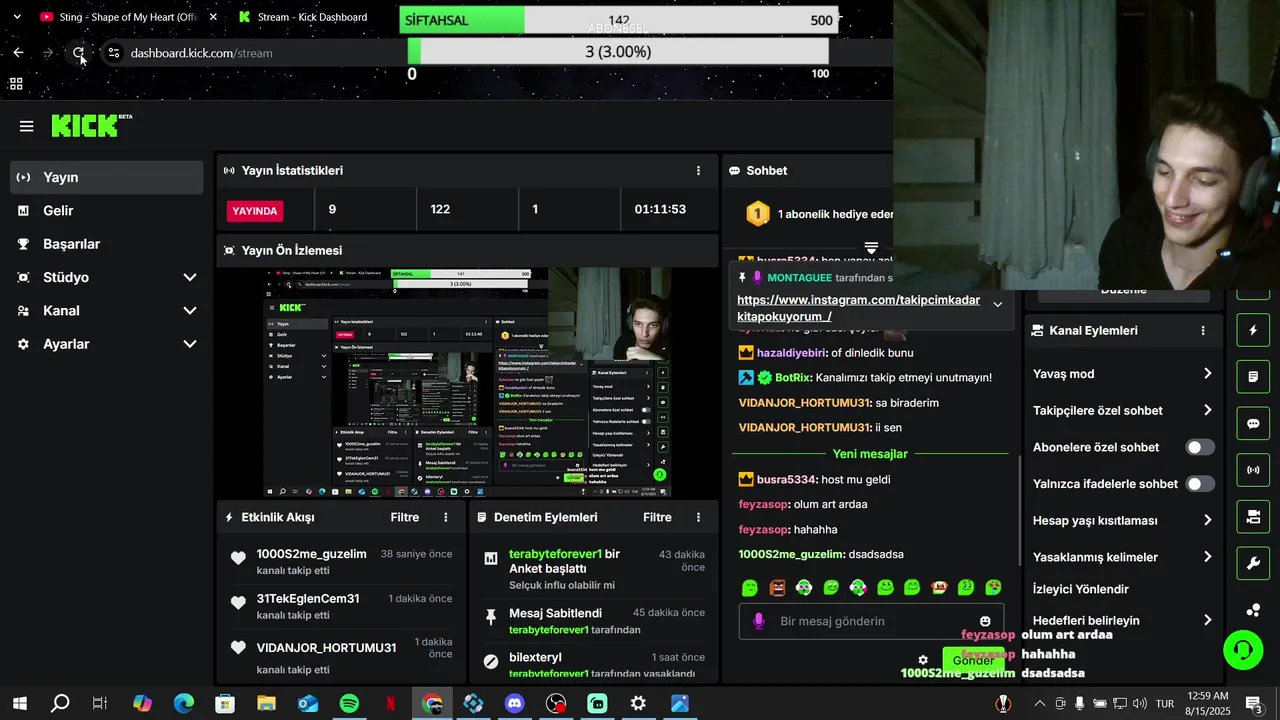1280x720 pixels.
Task: Open the emoji picker in message box
Action: coord(985,622)
